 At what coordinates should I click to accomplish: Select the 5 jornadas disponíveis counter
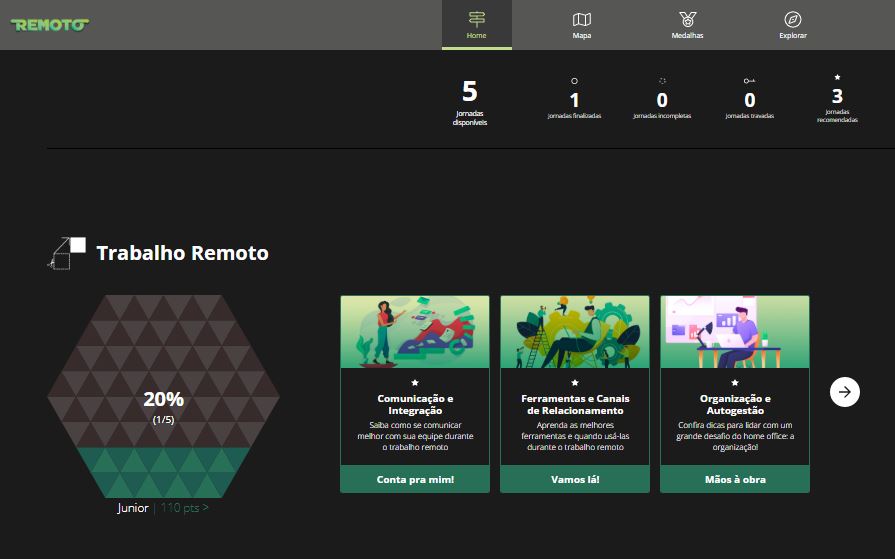[x=470, y=102]
